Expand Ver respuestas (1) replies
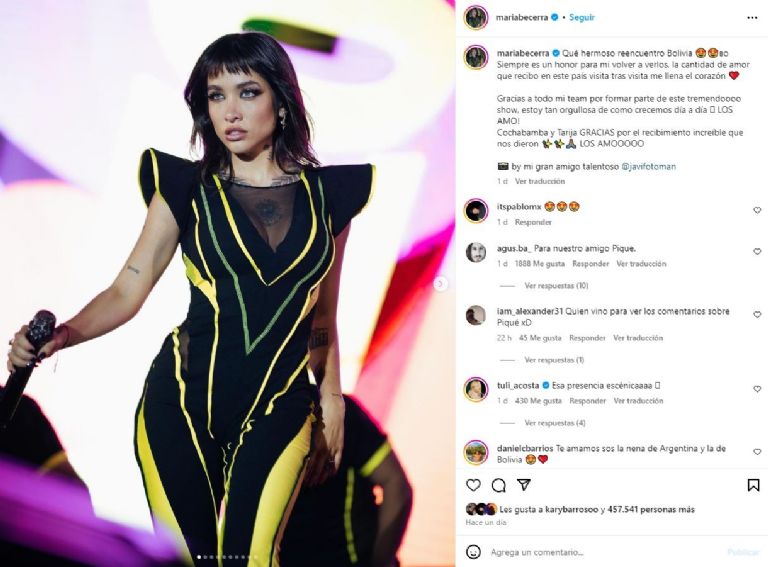 (554, 360)
